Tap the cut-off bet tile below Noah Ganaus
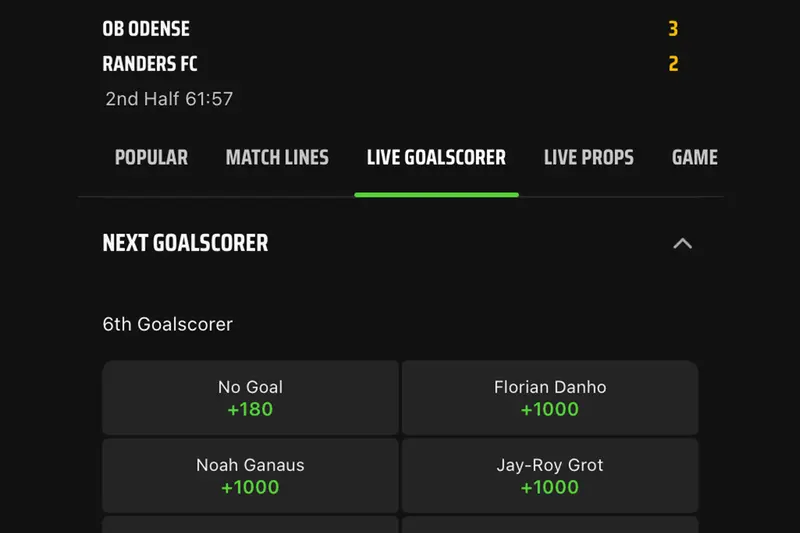800x533 pixels. pos(250,525)
